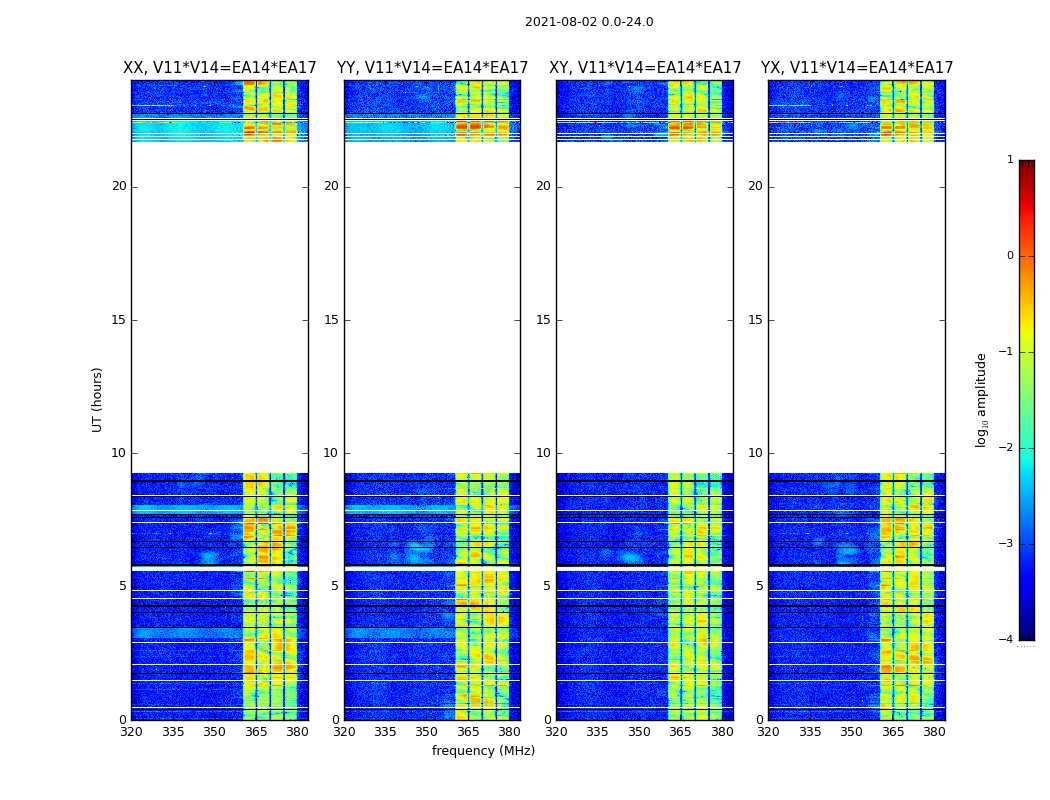The width and height of the screenshot is (1050, 800).
Task: Click the "350" x-tick of YY panel
Action: pos(427,732)
